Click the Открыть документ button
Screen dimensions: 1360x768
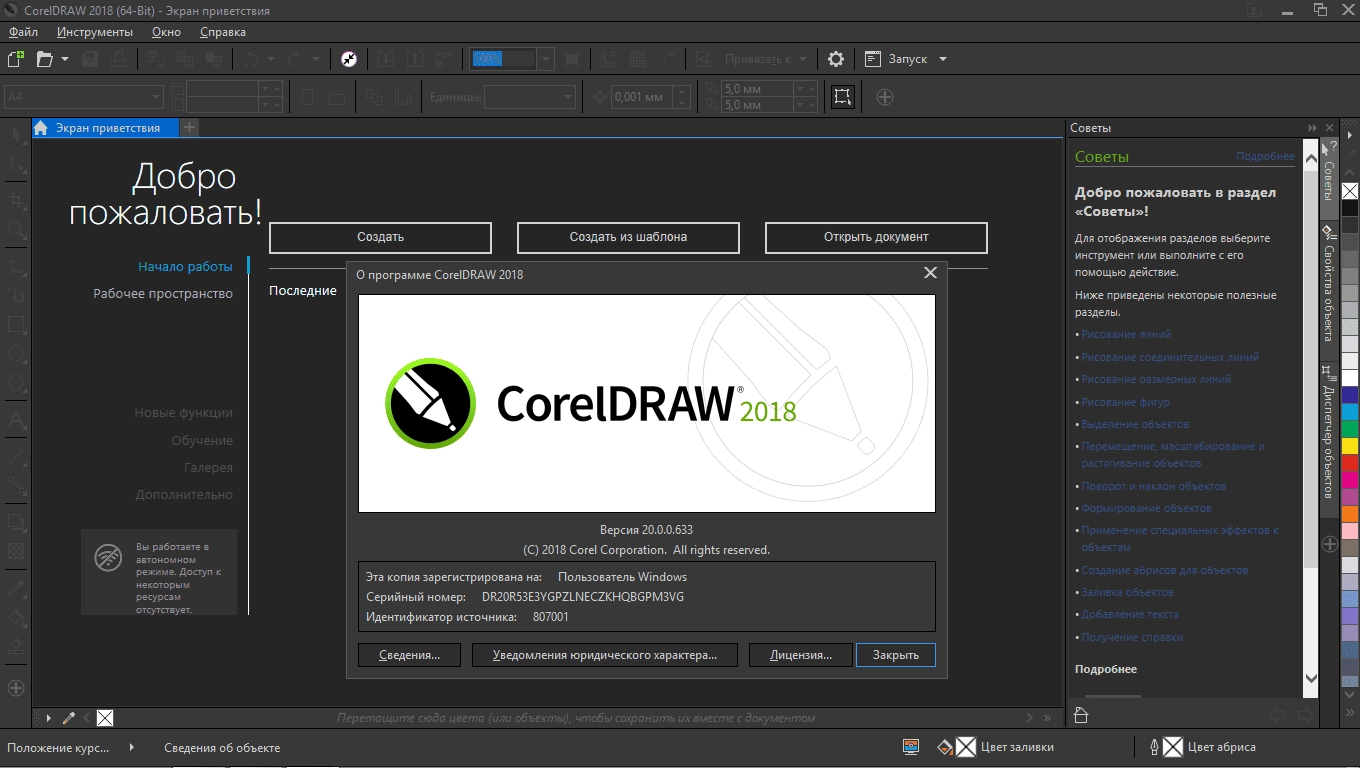coord(876,238)
